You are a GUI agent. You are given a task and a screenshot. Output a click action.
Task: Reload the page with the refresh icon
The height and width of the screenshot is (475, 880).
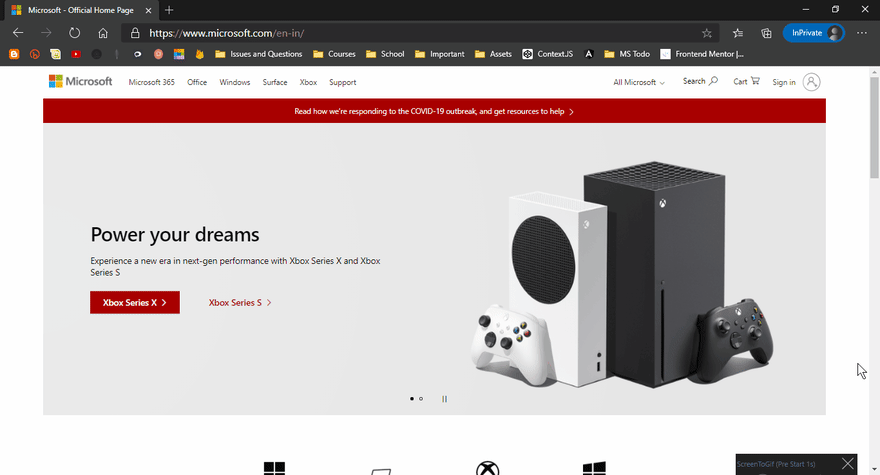(74, 33)
